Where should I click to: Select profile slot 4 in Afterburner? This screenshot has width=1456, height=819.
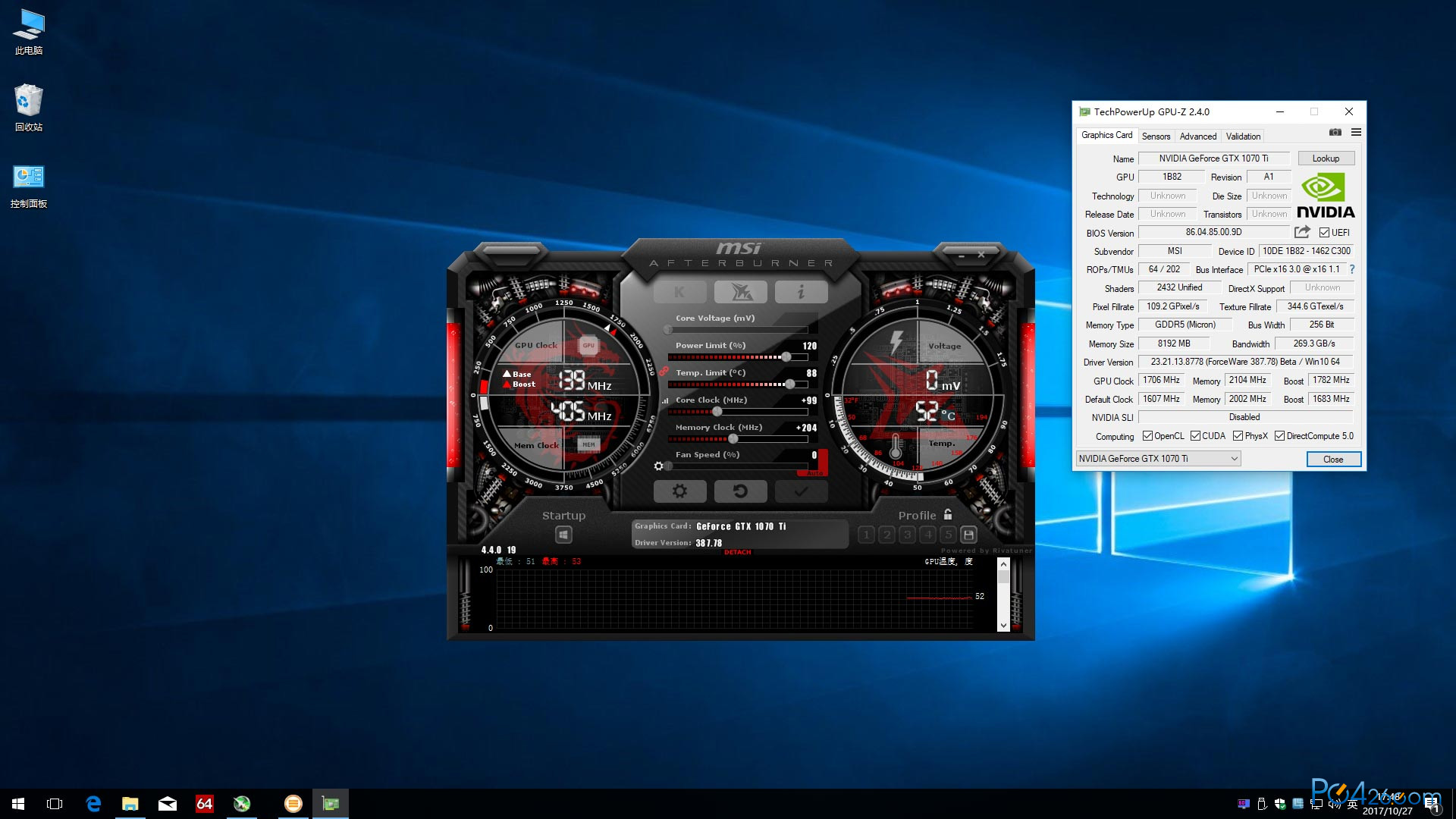click(928, 535)
